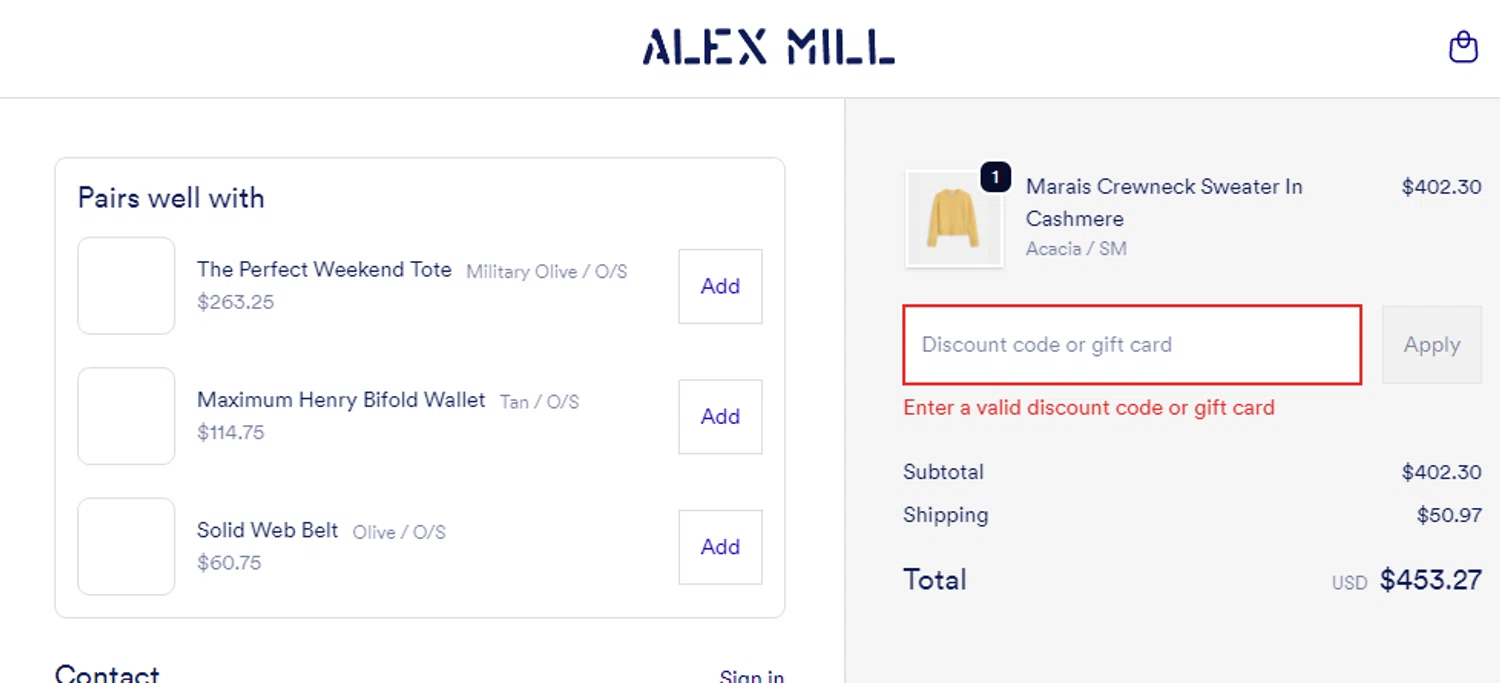Viewport: 1500px width, 683px height.
Task: Click the yellow sweater product thumbnail
Action: [x=953, y=218]
